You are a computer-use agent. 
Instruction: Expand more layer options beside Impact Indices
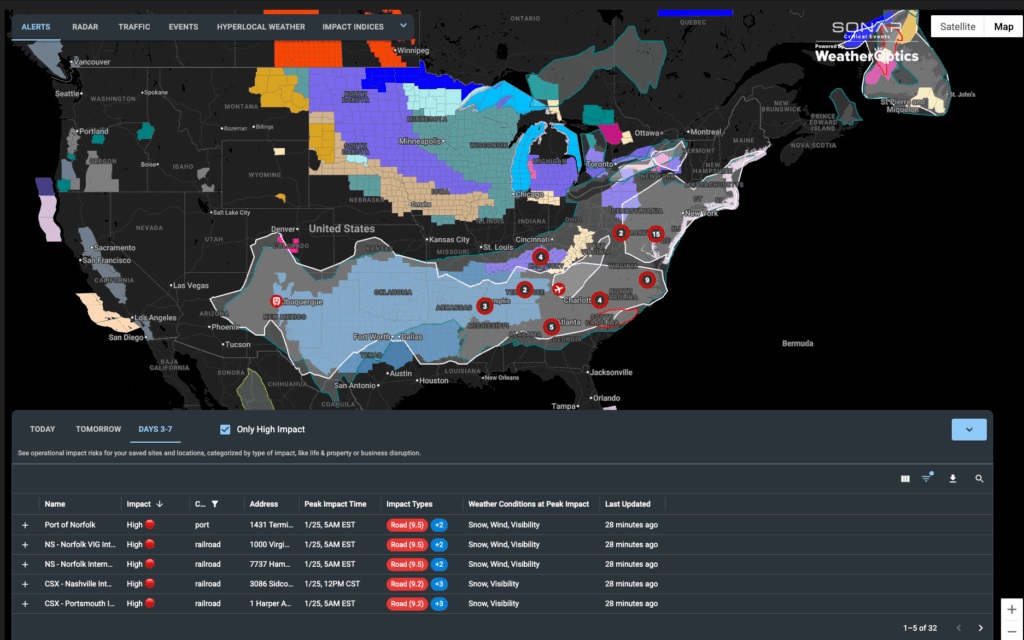[x=403, y=25]
